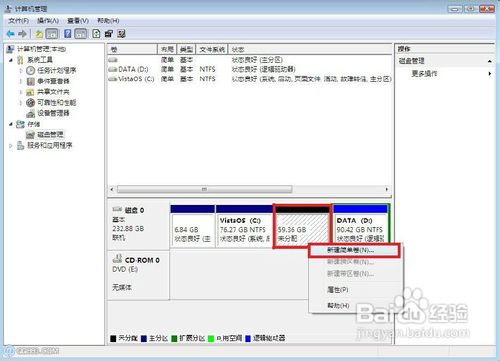The width and height of the screenshot is (500, 361).
Task: Select the DATA (D:) row in the volume list
Action: click(250, 69)
